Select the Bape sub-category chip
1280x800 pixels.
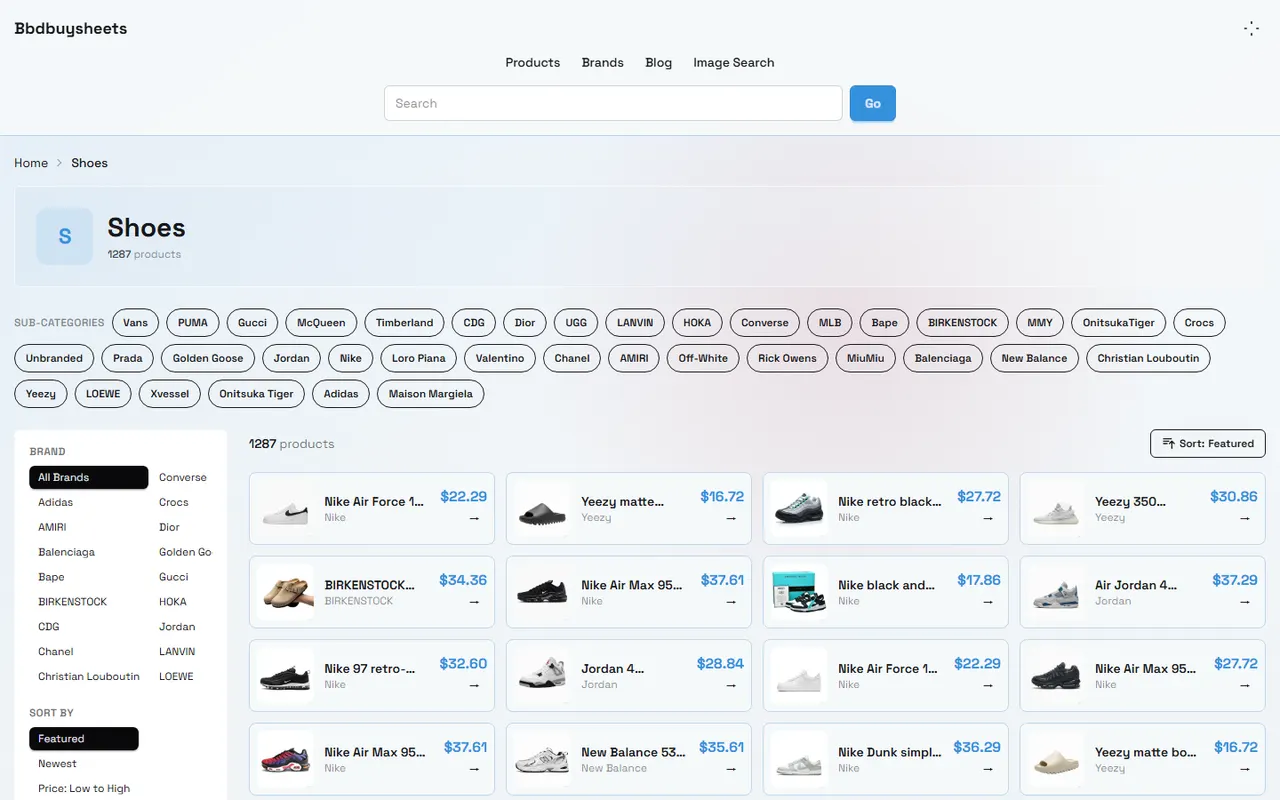(x=885, y=323)
